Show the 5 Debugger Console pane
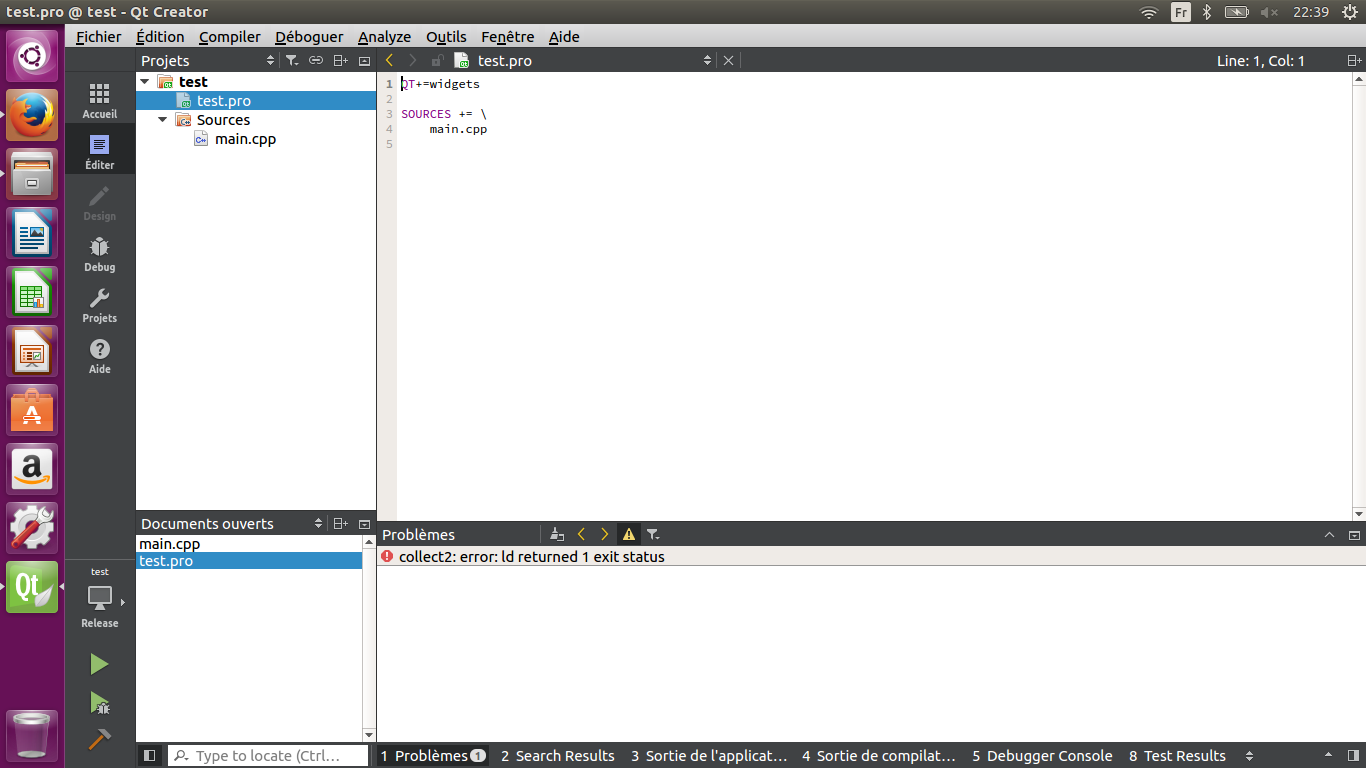The image size is (1366, 768). [1041, 756]
